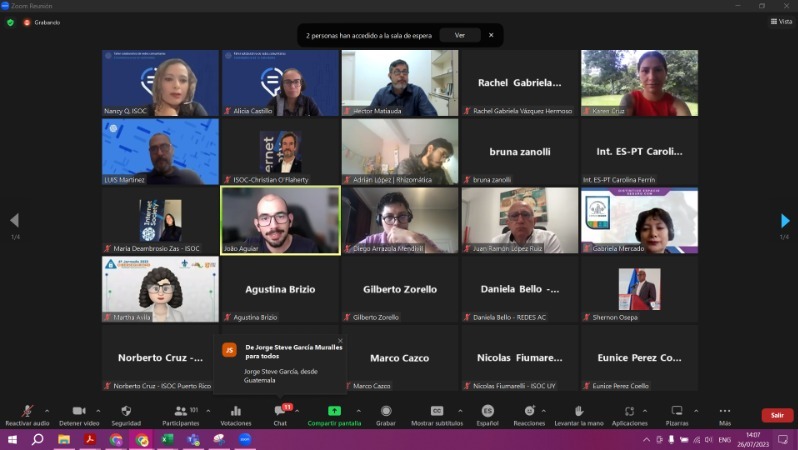Toggle Mostrar subtítulos captions
798x450 pixels.
(x=437, y=411)
